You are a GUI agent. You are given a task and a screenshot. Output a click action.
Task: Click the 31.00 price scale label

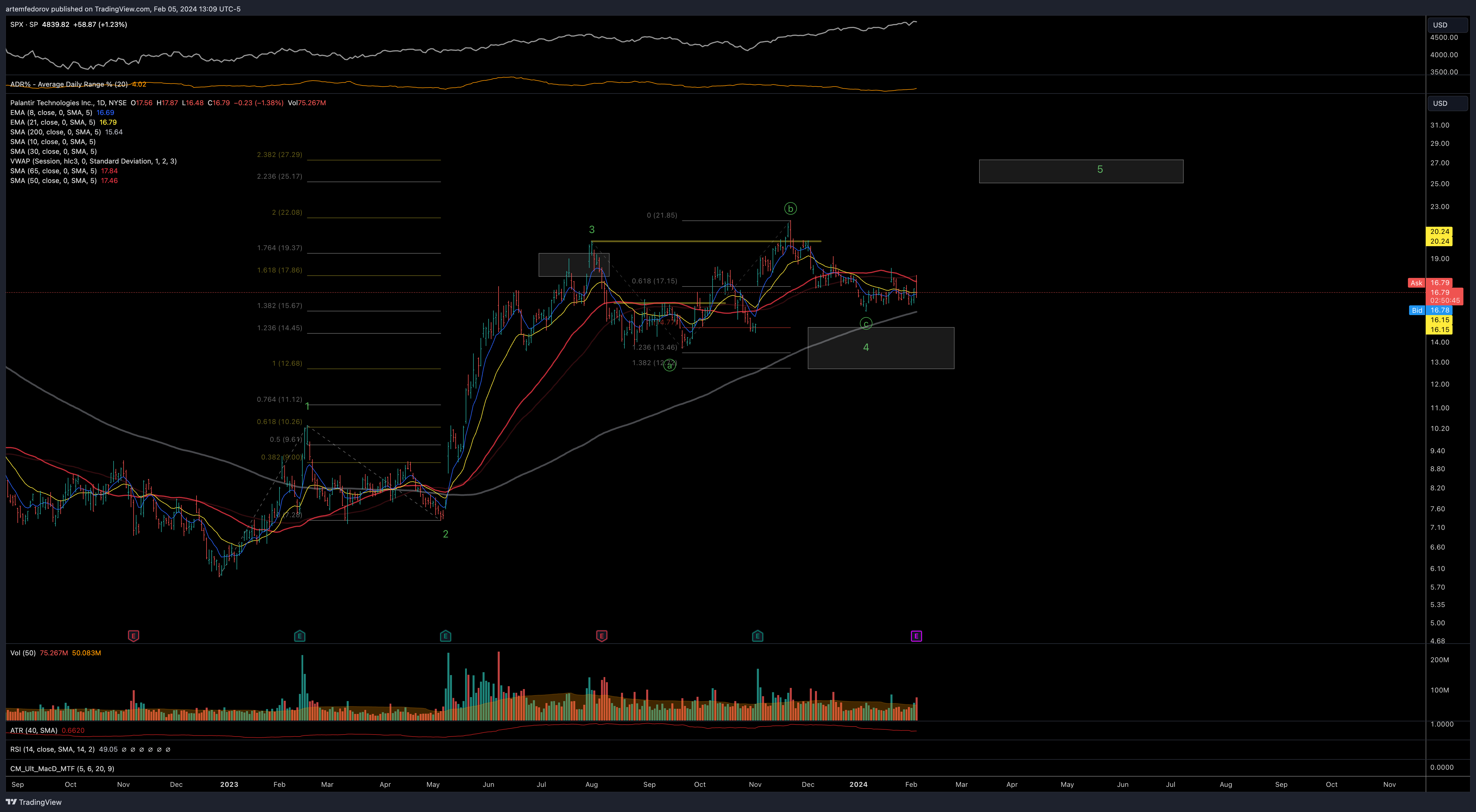tap(1440, 126)
